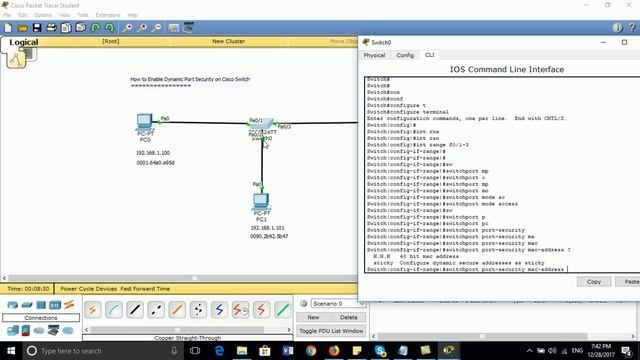Open Chrome from the taskbar
Screen dimensions: 640x360
pos(311,351)
